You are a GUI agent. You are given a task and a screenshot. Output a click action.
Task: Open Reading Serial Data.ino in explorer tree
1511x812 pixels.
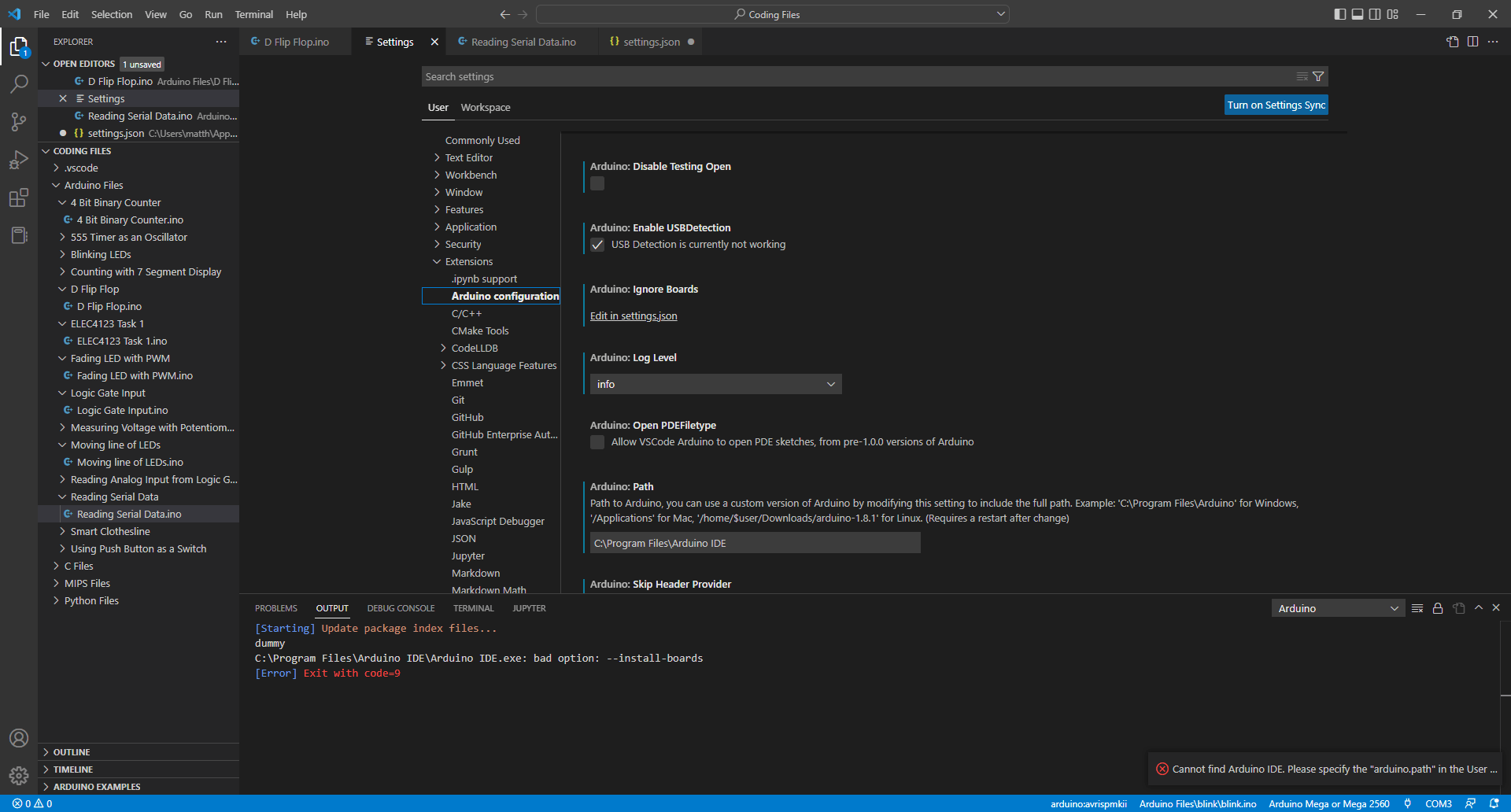coord(129,514)
